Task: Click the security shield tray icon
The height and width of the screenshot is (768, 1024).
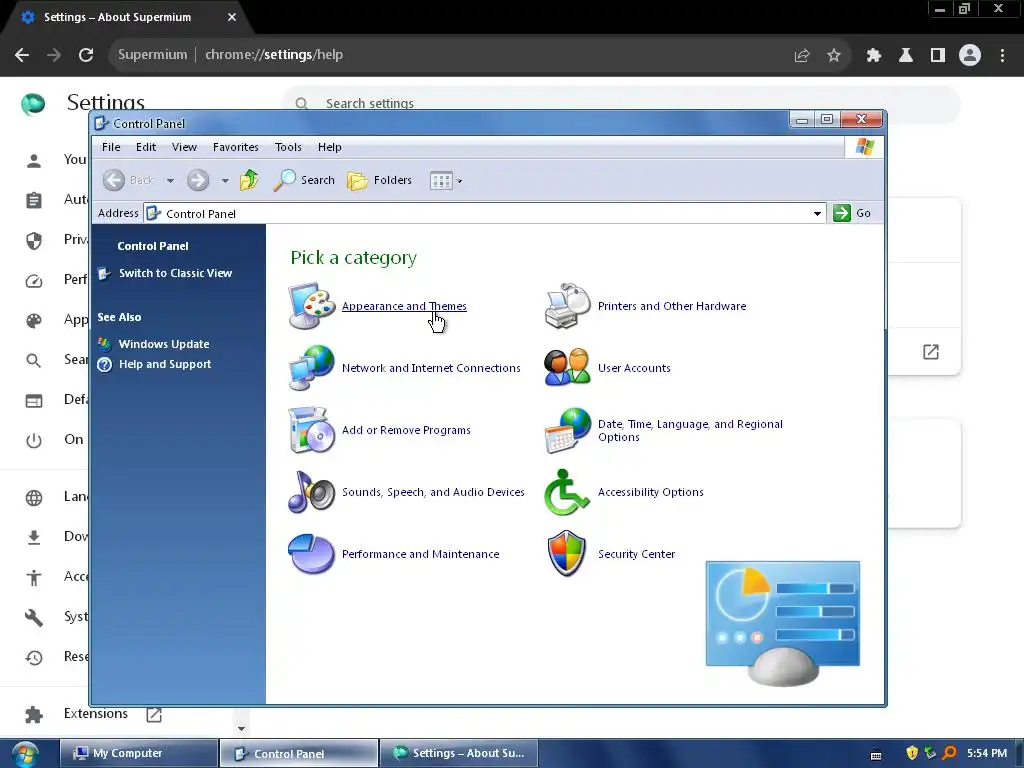Action: pos(912,753)
